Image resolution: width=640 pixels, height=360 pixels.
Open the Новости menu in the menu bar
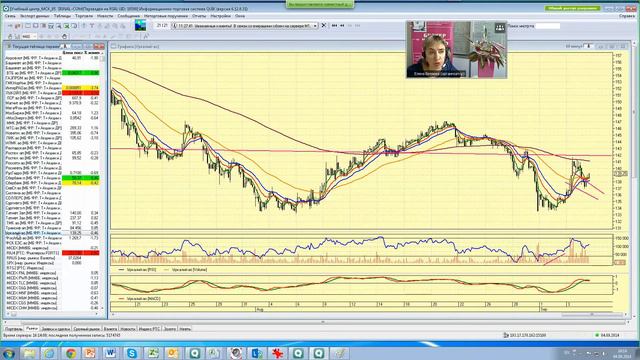(x=105, y=16)
